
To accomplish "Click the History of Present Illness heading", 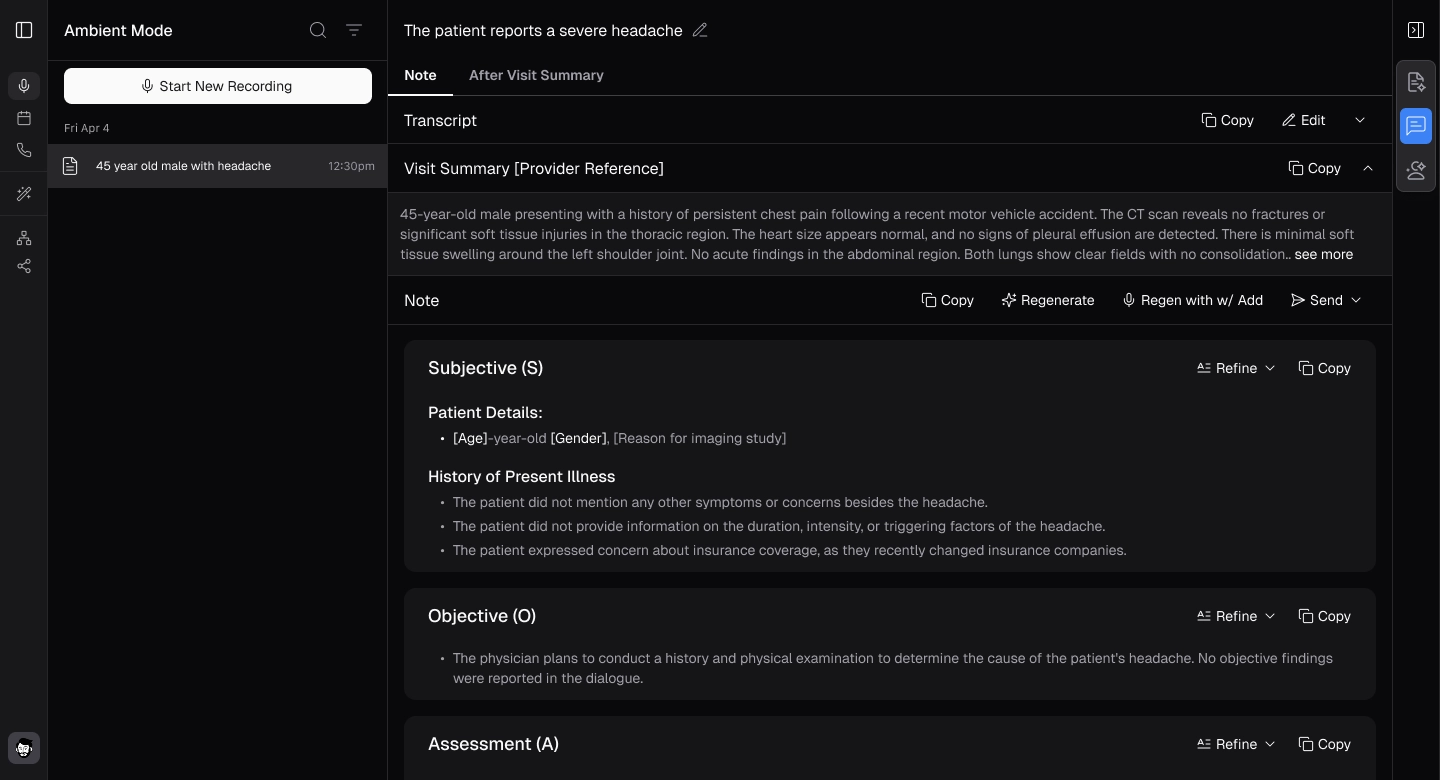I will click(521, 477).
